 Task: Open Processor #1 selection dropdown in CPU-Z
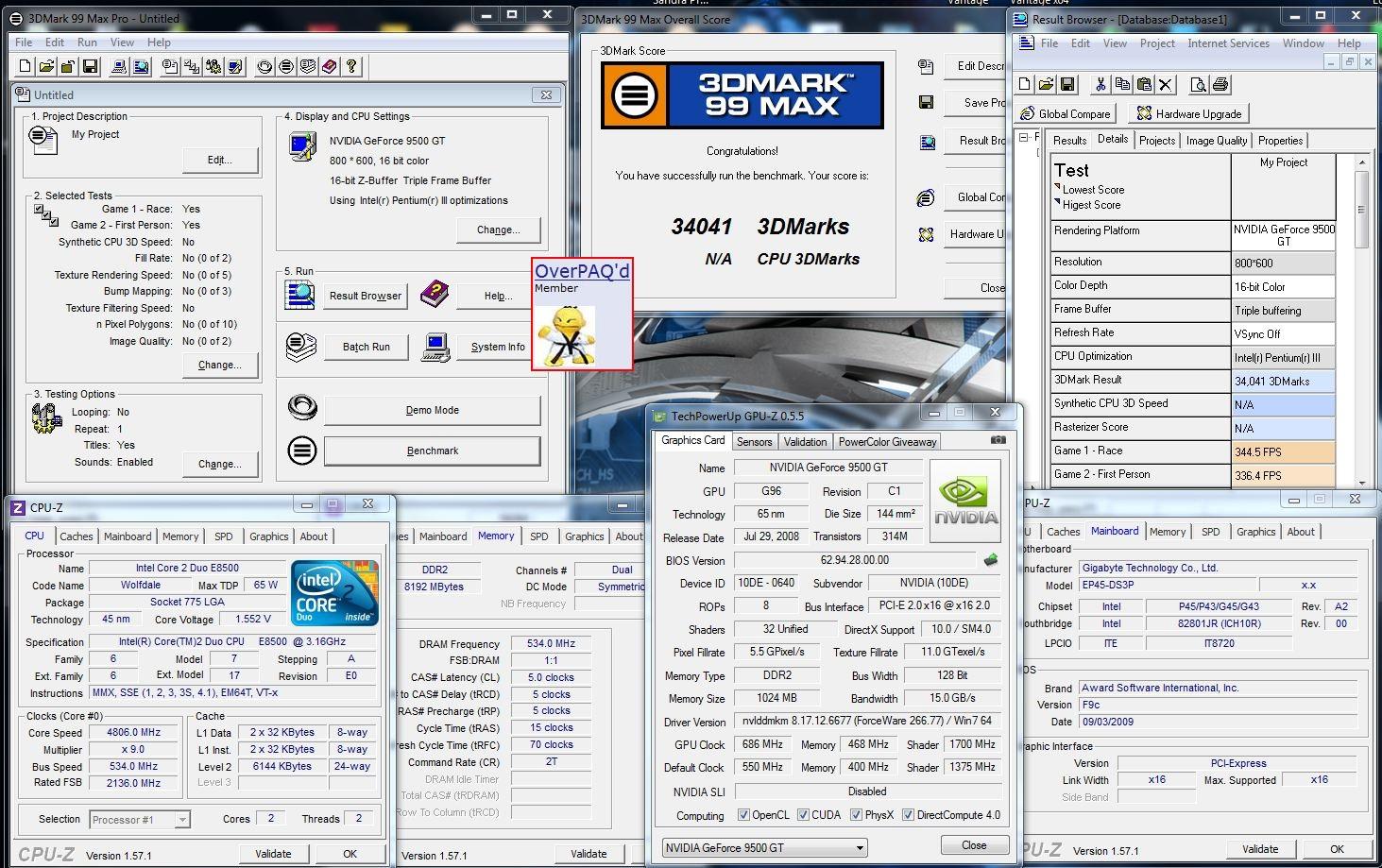140,820
